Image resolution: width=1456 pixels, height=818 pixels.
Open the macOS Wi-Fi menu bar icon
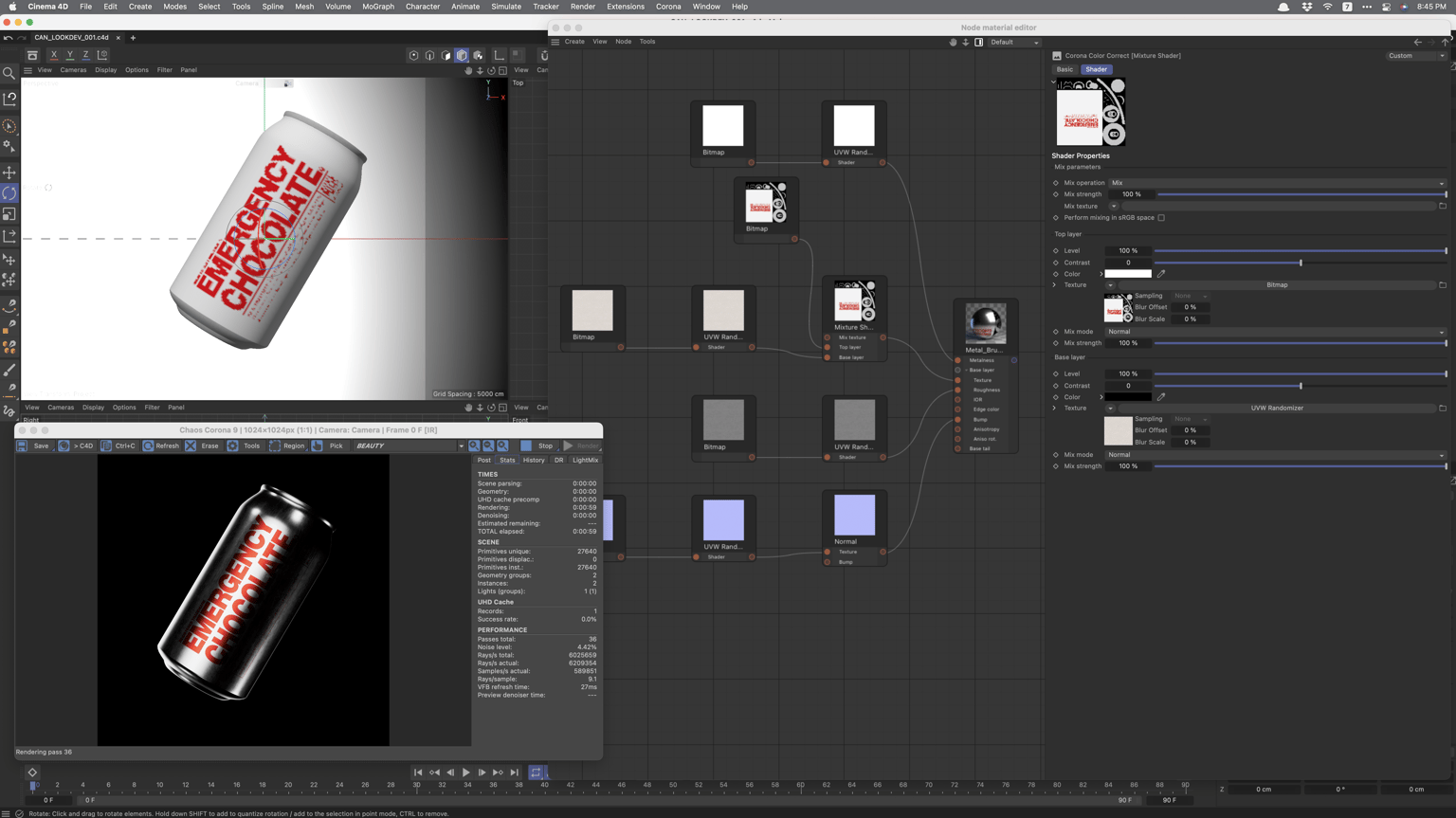coord(1327,7)
